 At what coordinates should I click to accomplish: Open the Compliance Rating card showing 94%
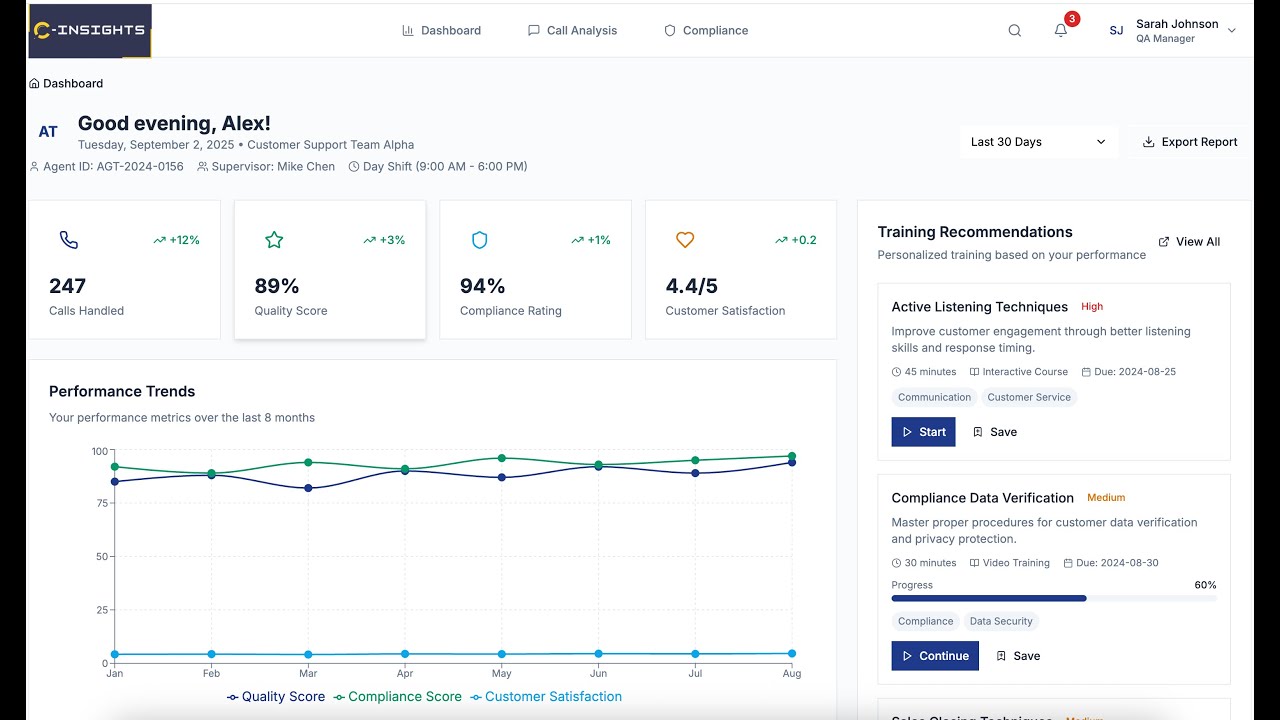click(536, 270)
